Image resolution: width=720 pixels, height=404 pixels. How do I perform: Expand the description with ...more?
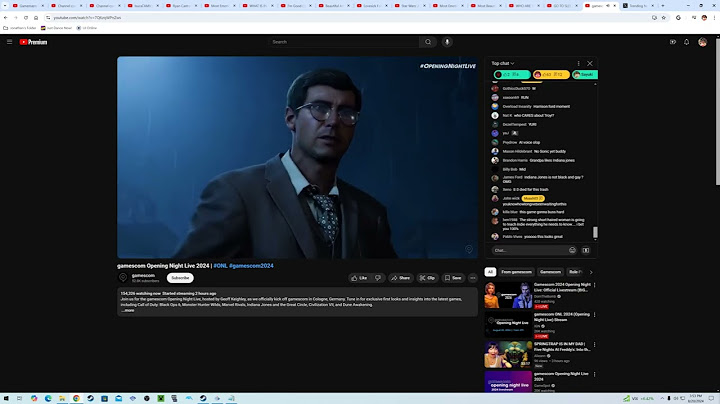(x=128, y=310)
